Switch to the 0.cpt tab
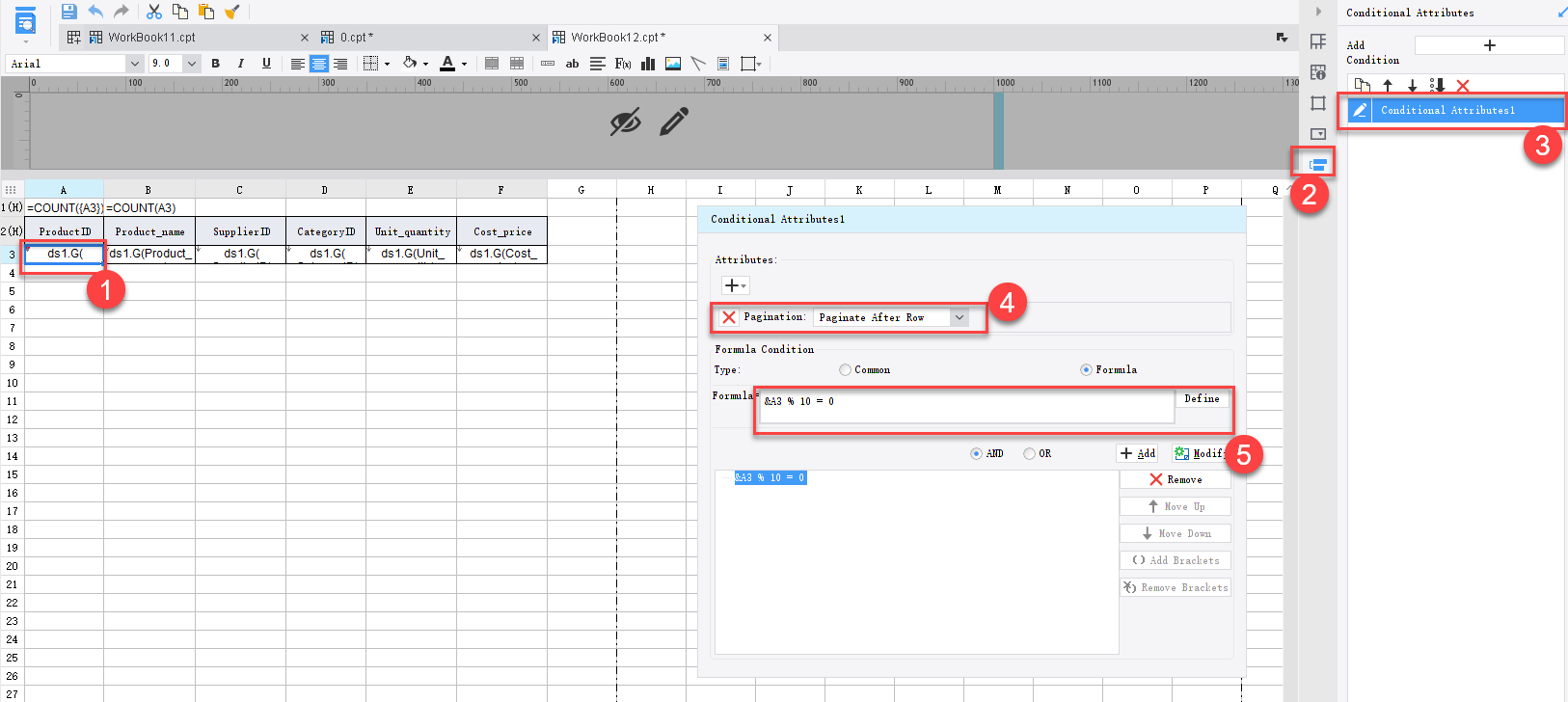The image size is (1568, 702). 355,38
